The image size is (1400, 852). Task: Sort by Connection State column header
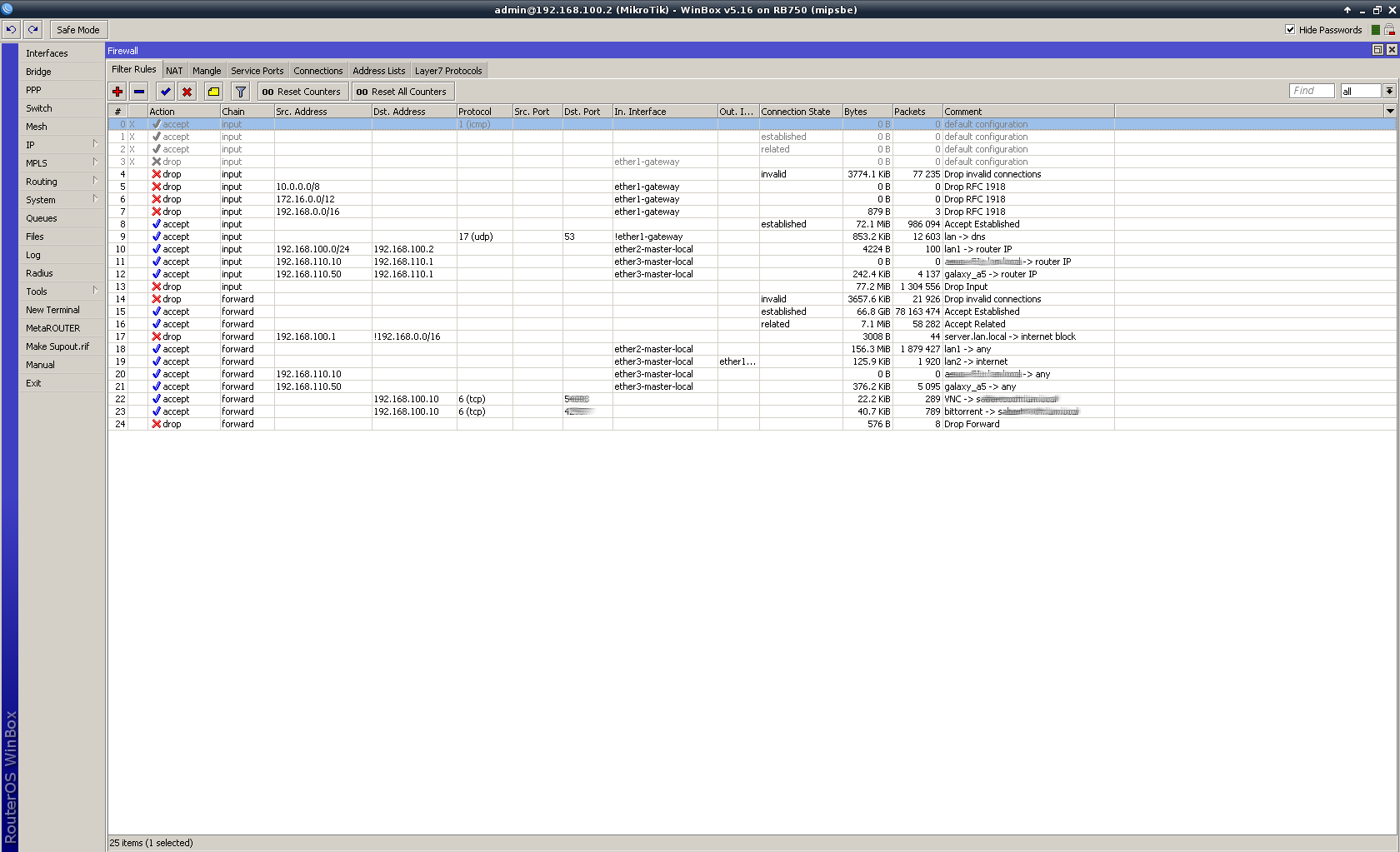coord(801,111)
